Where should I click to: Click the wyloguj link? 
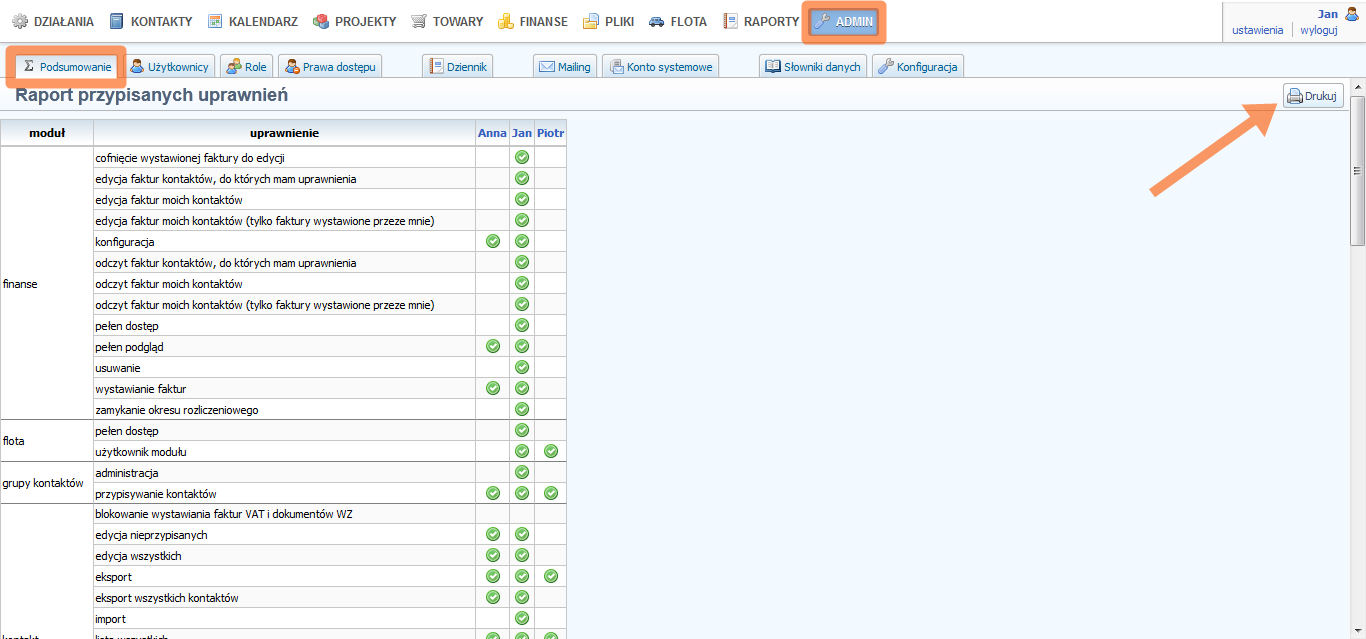[1318, 30]
